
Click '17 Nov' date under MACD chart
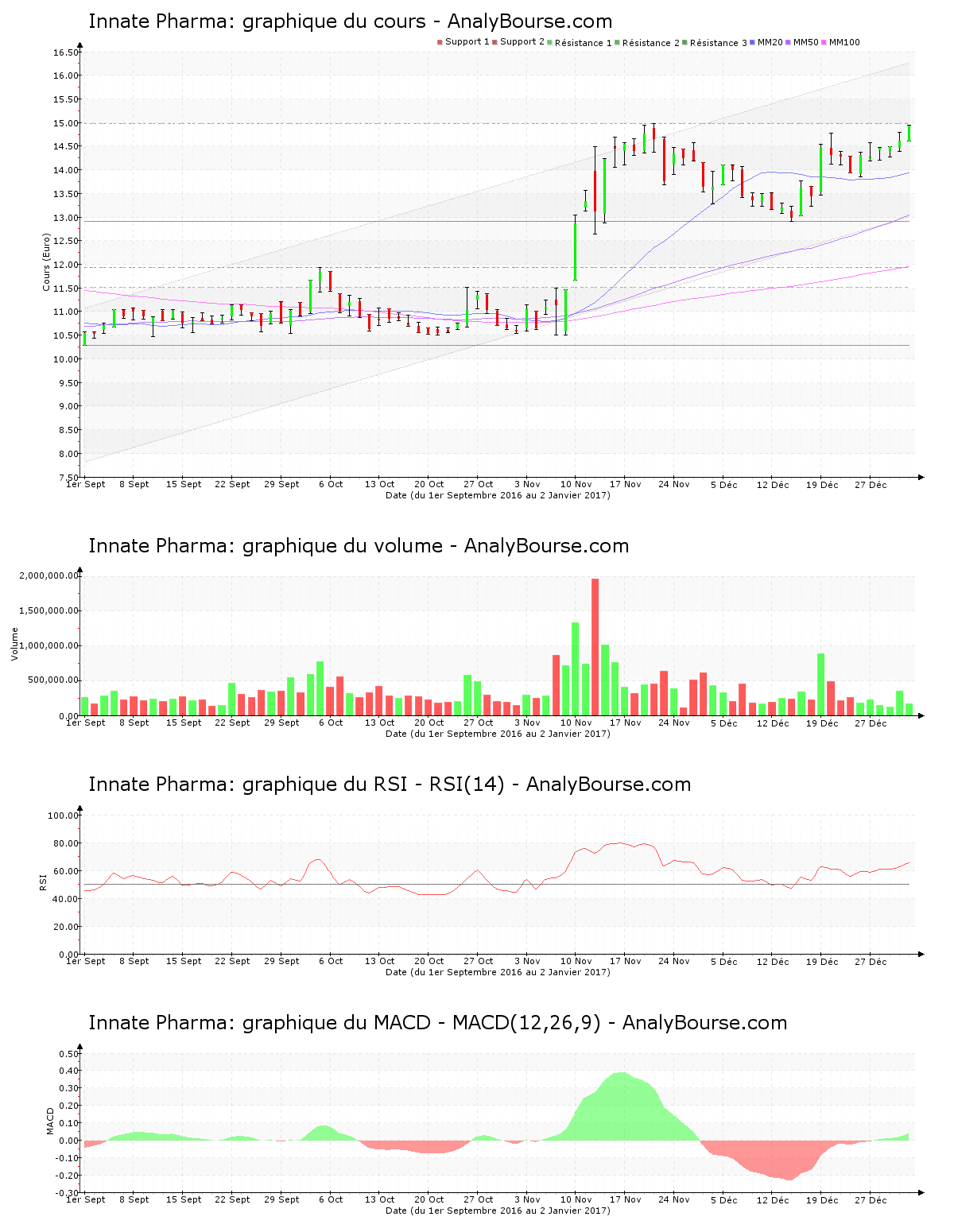pyautogui.click(x=626, y=1200)
